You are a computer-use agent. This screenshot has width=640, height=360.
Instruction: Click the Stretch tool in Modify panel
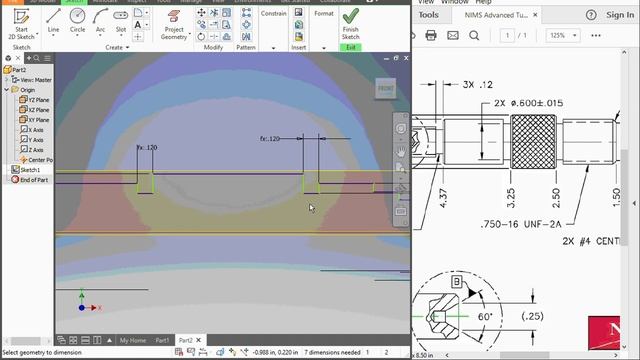tap(227, 24)
